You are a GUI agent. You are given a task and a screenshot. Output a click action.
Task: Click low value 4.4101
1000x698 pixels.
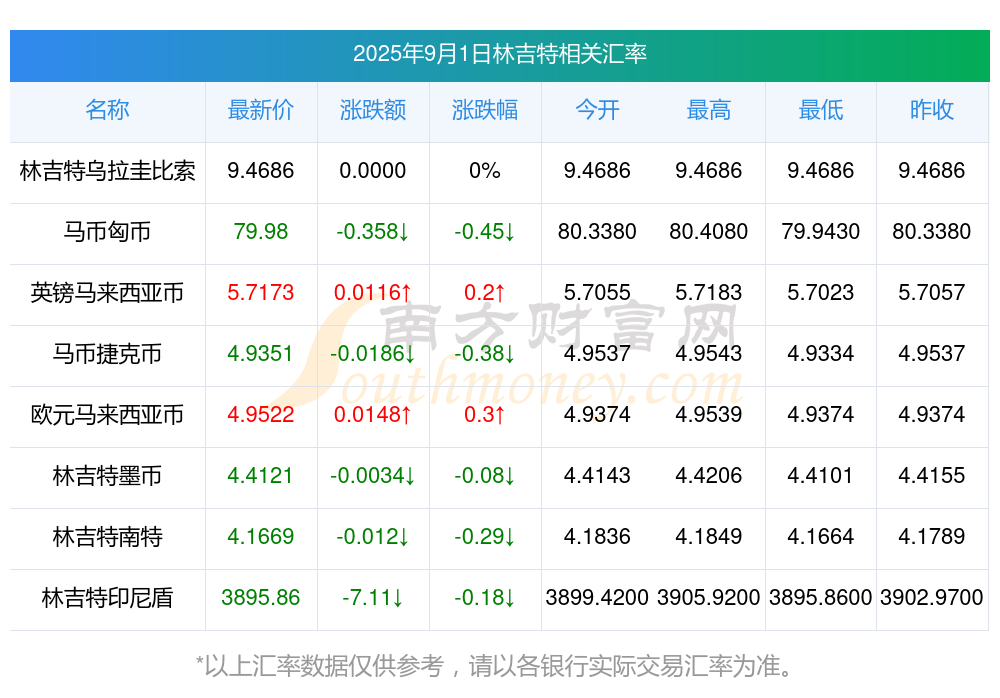(x=821, y=475)
